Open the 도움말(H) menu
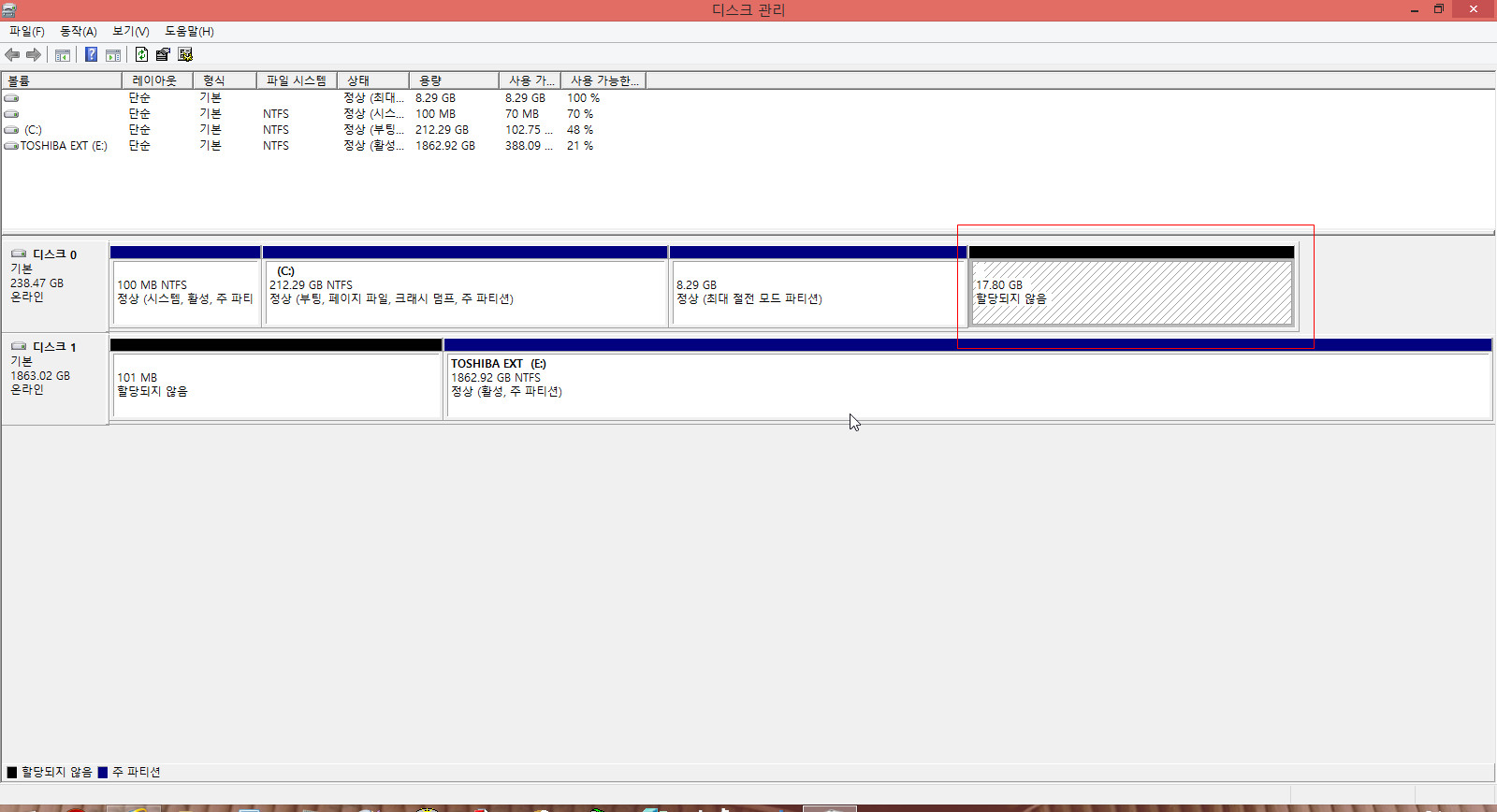Viewport: 1497px width, 812px height. point(189,32)
